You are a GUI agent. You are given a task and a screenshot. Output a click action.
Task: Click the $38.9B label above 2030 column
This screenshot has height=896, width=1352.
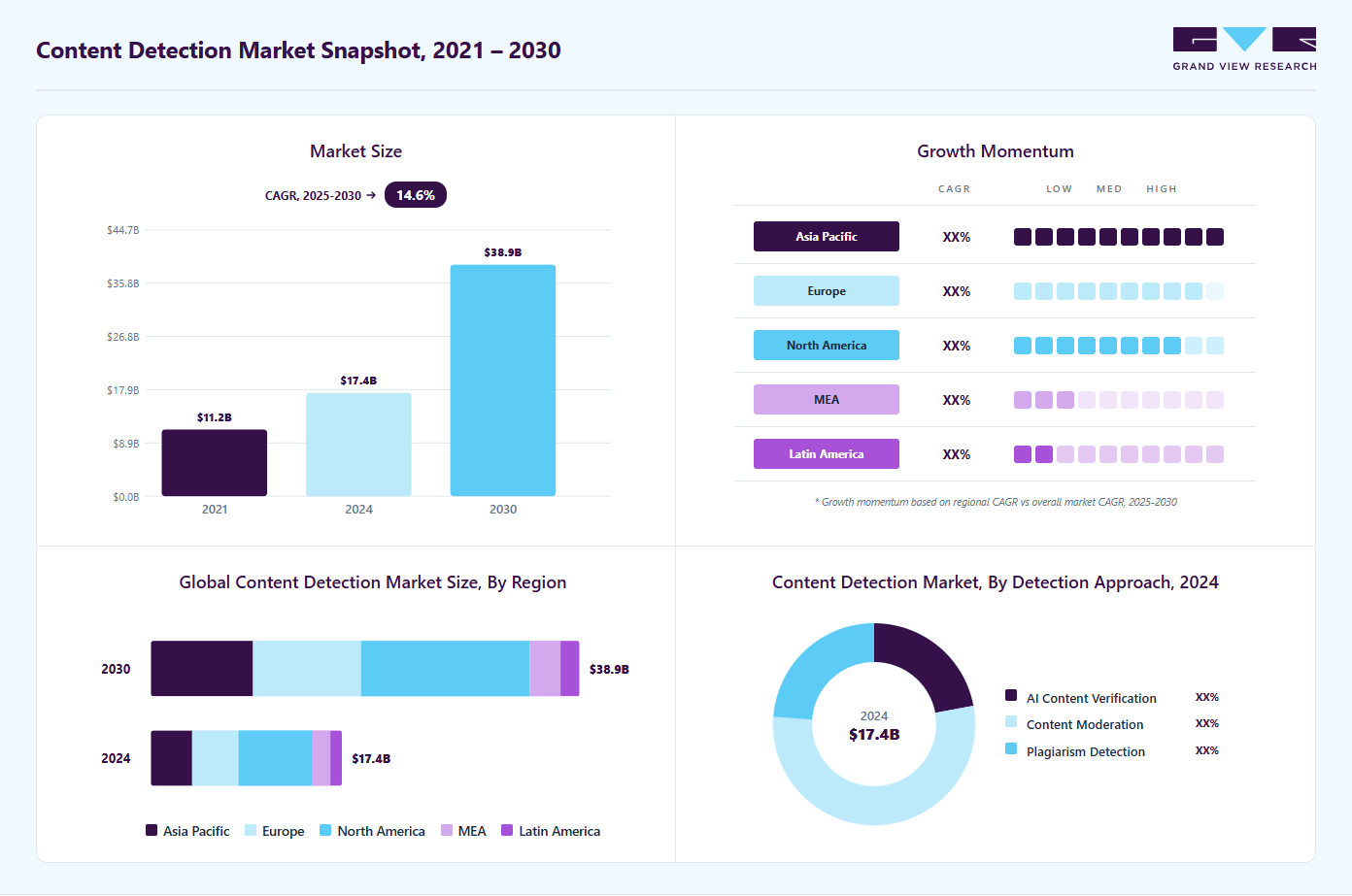(x=503, y=252)
